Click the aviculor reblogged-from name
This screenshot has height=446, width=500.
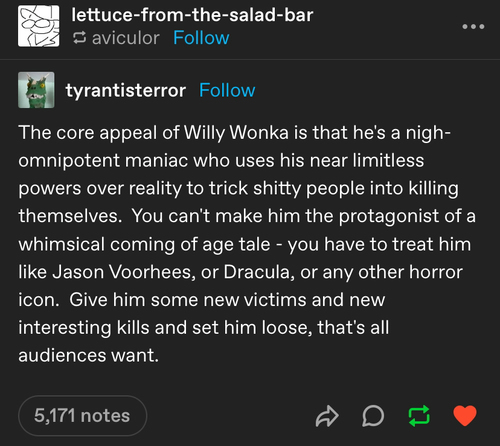pyautogui.click(x=126, y=38)
